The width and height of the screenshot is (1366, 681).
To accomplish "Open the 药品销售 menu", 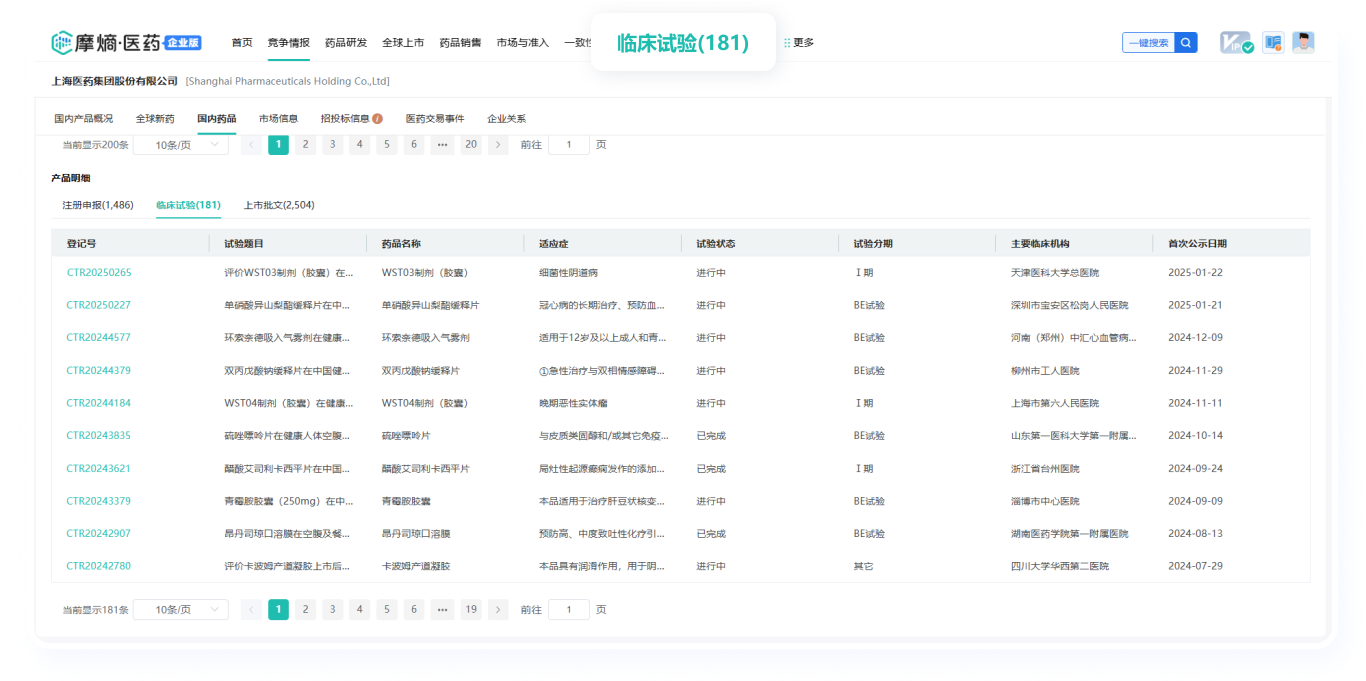I will (460, 43).
